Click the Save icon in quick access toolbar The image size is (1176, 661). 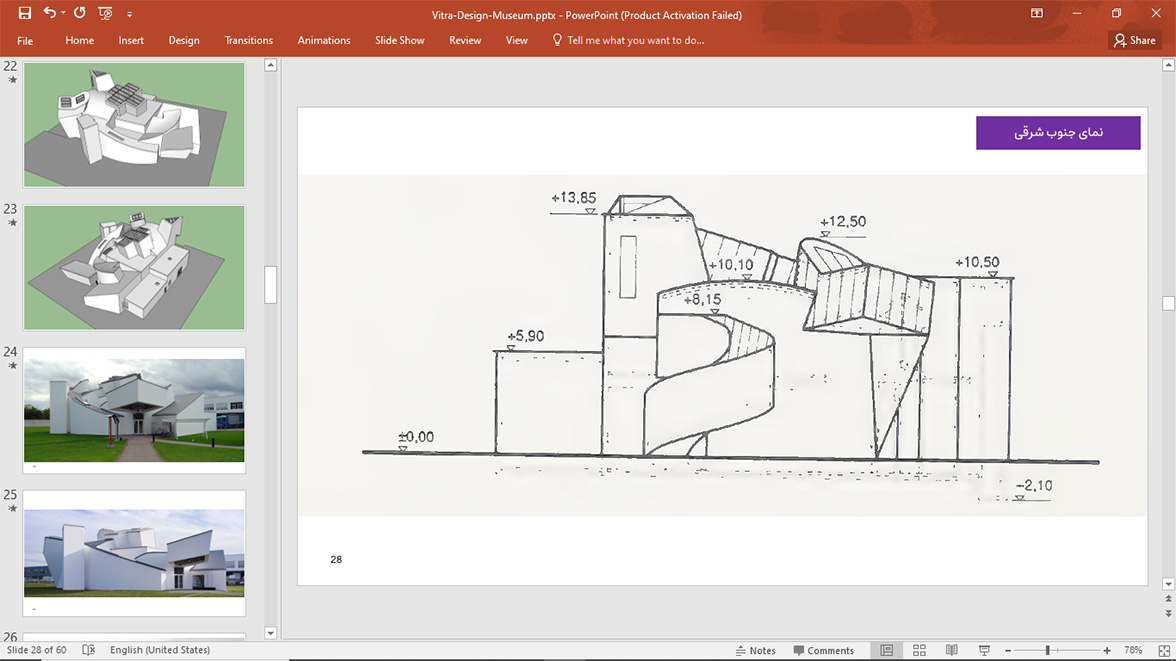(x=25, y=13)
